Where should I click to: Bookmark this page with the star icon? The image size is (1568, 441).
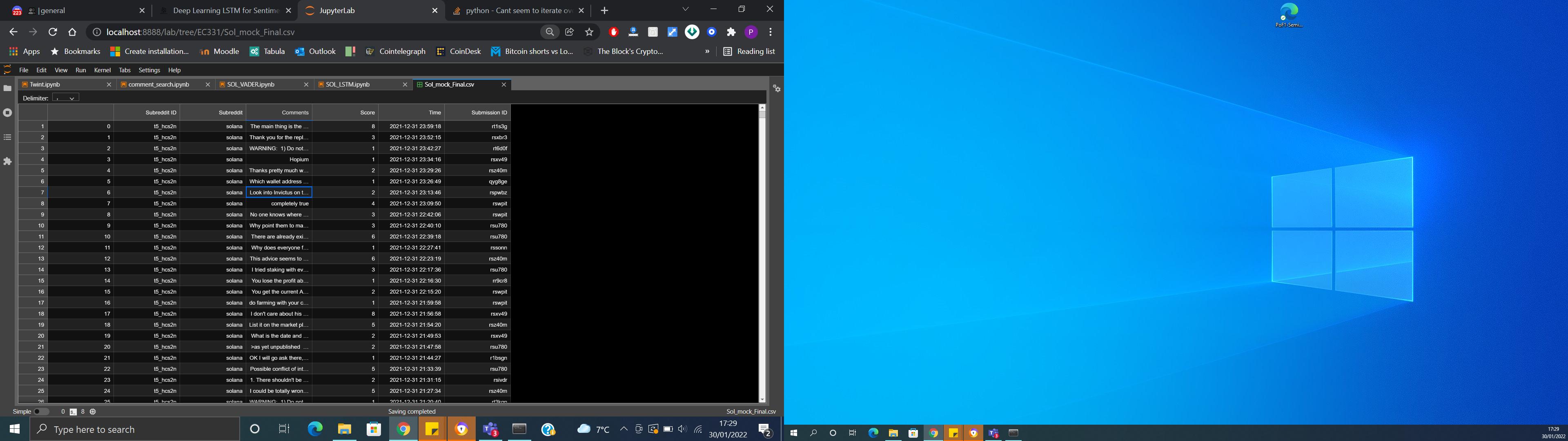pos(588,32)
